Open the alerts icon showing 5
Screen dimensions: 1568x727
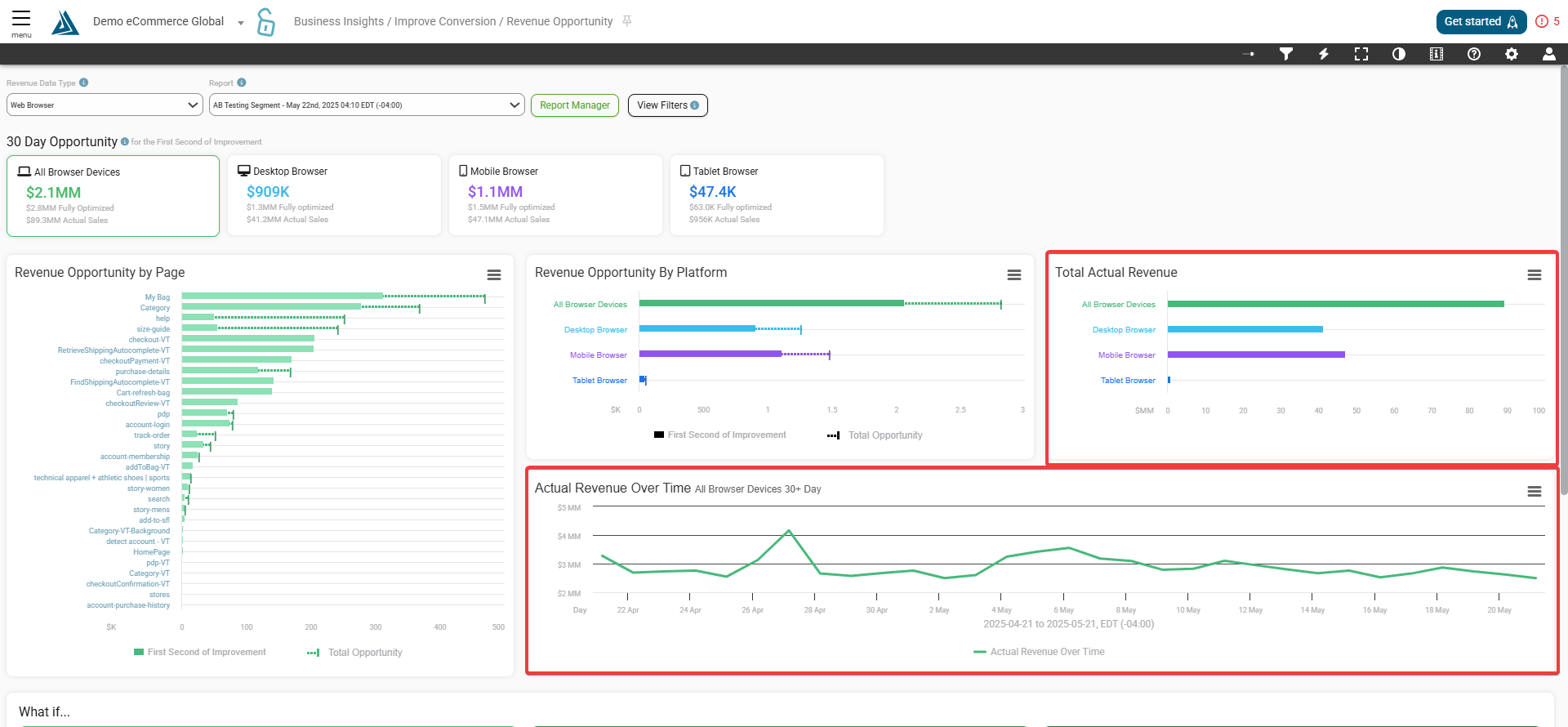pyautogui.click(x=1548, y=21)
